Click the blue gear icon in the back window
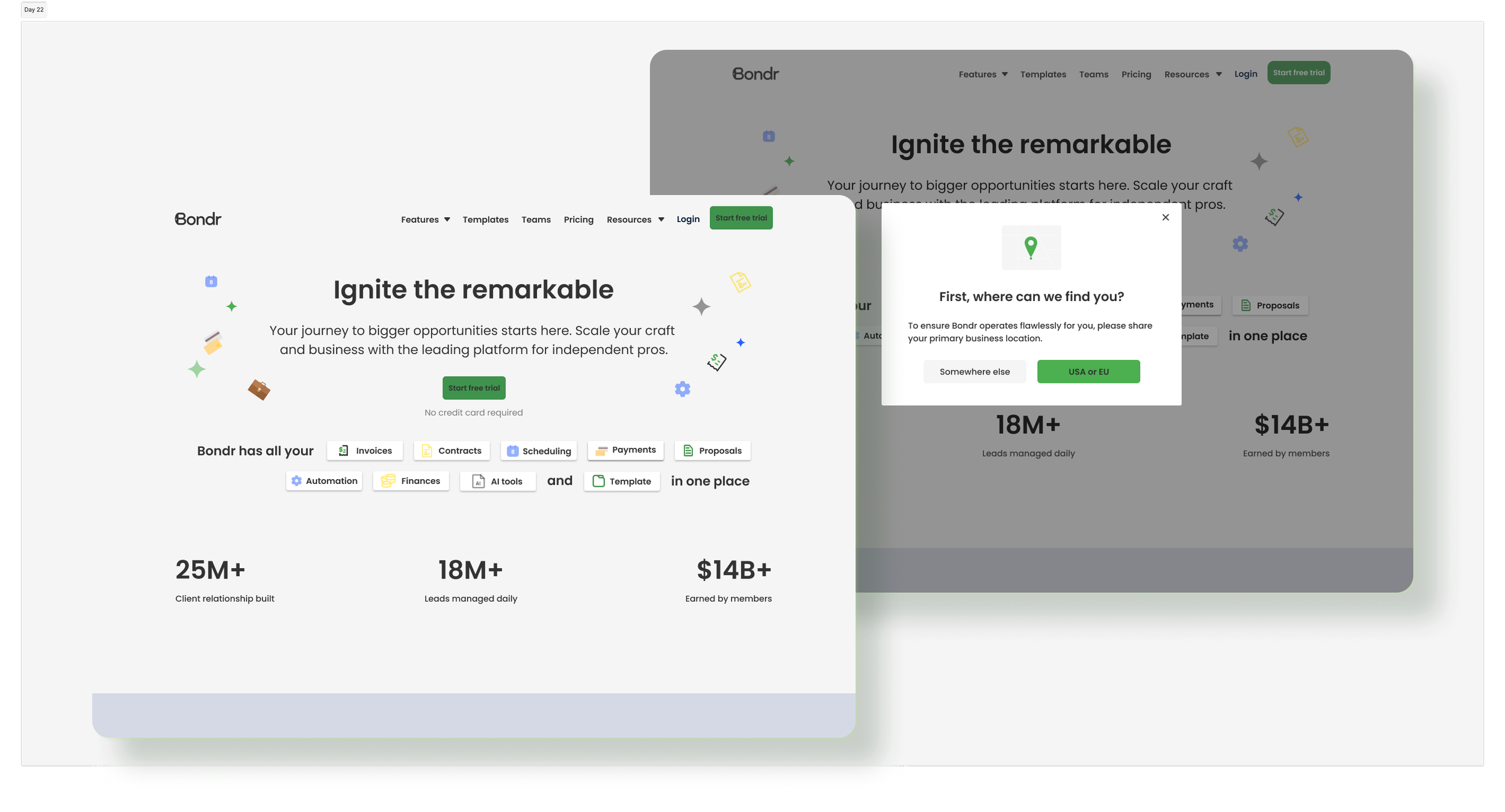The width and height of the screenshot is (1505, 812). pos(1240,244)
